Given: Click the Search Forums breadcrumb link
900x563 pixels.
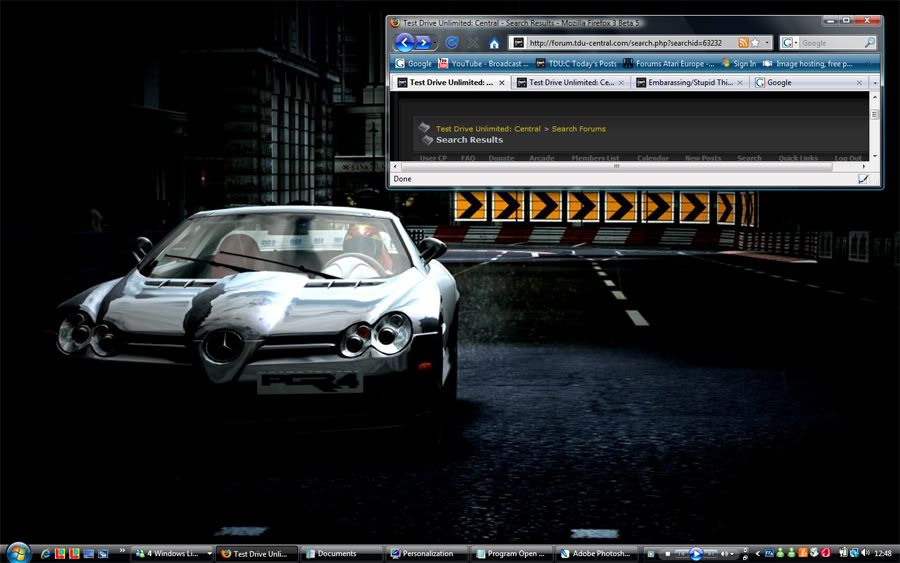Looking at the screenshot, I should 578,129.
